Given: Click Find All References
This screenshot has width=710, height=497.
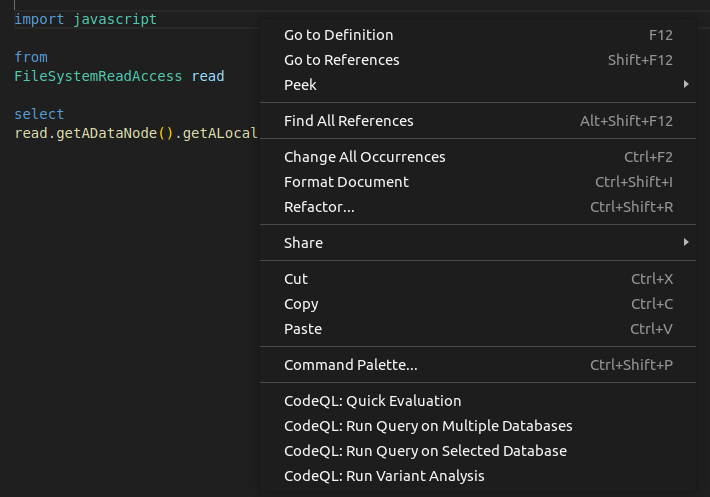Looking at the screenshot, I should click(349, 121).
